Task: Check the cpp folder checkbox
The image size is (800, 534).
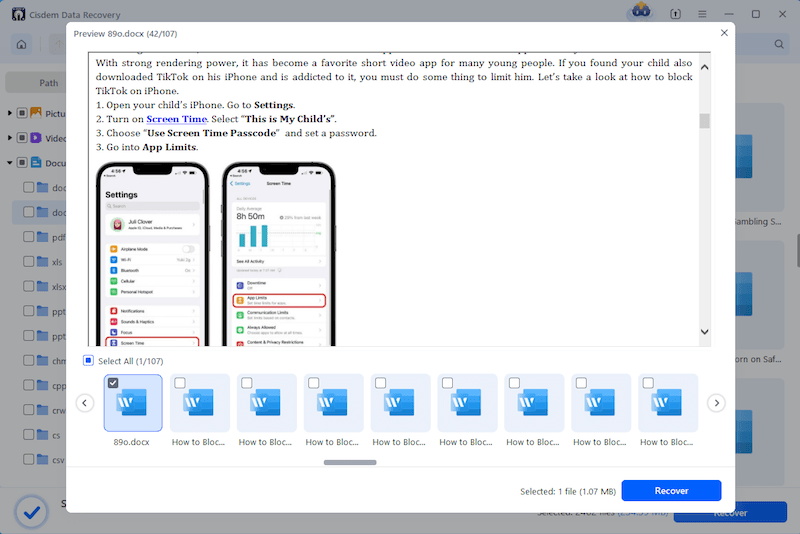Action: click(29, 385)
